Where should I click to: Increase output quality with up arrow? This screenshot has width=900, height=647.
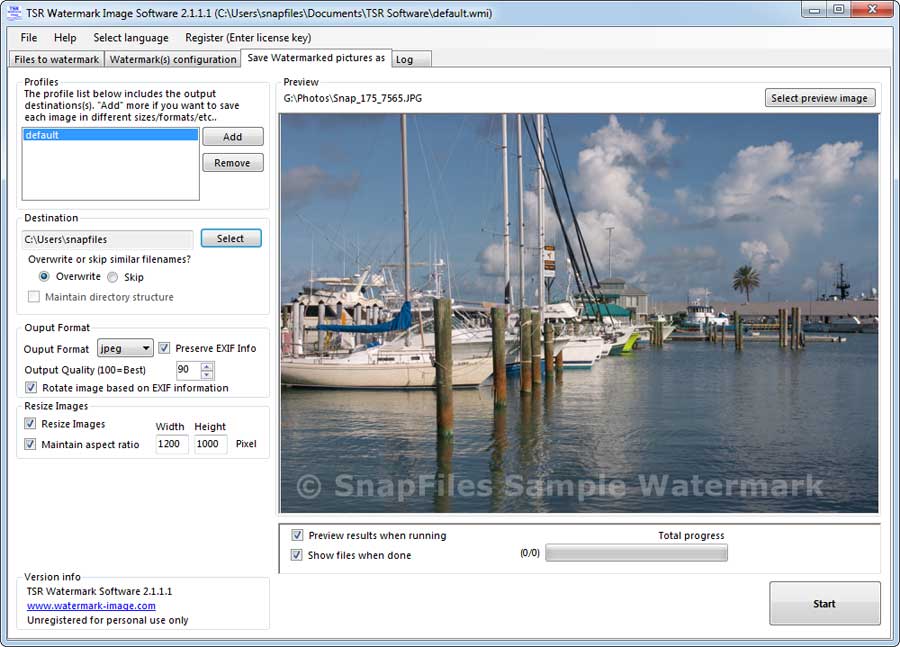click(x=207, y=366)
